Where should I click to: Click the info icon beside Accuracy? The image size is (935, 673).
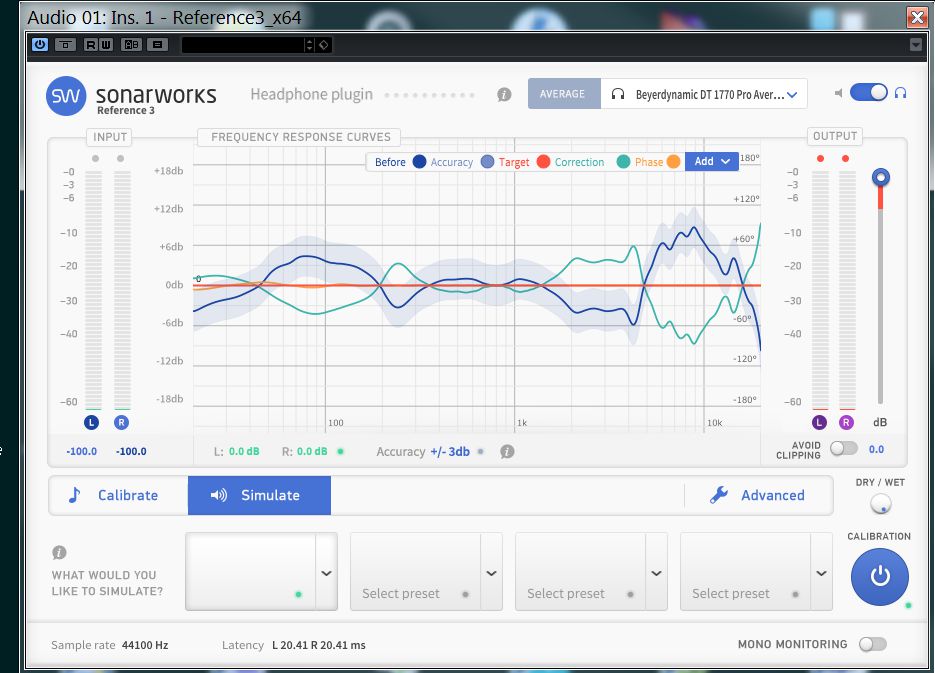coord(507,452)
